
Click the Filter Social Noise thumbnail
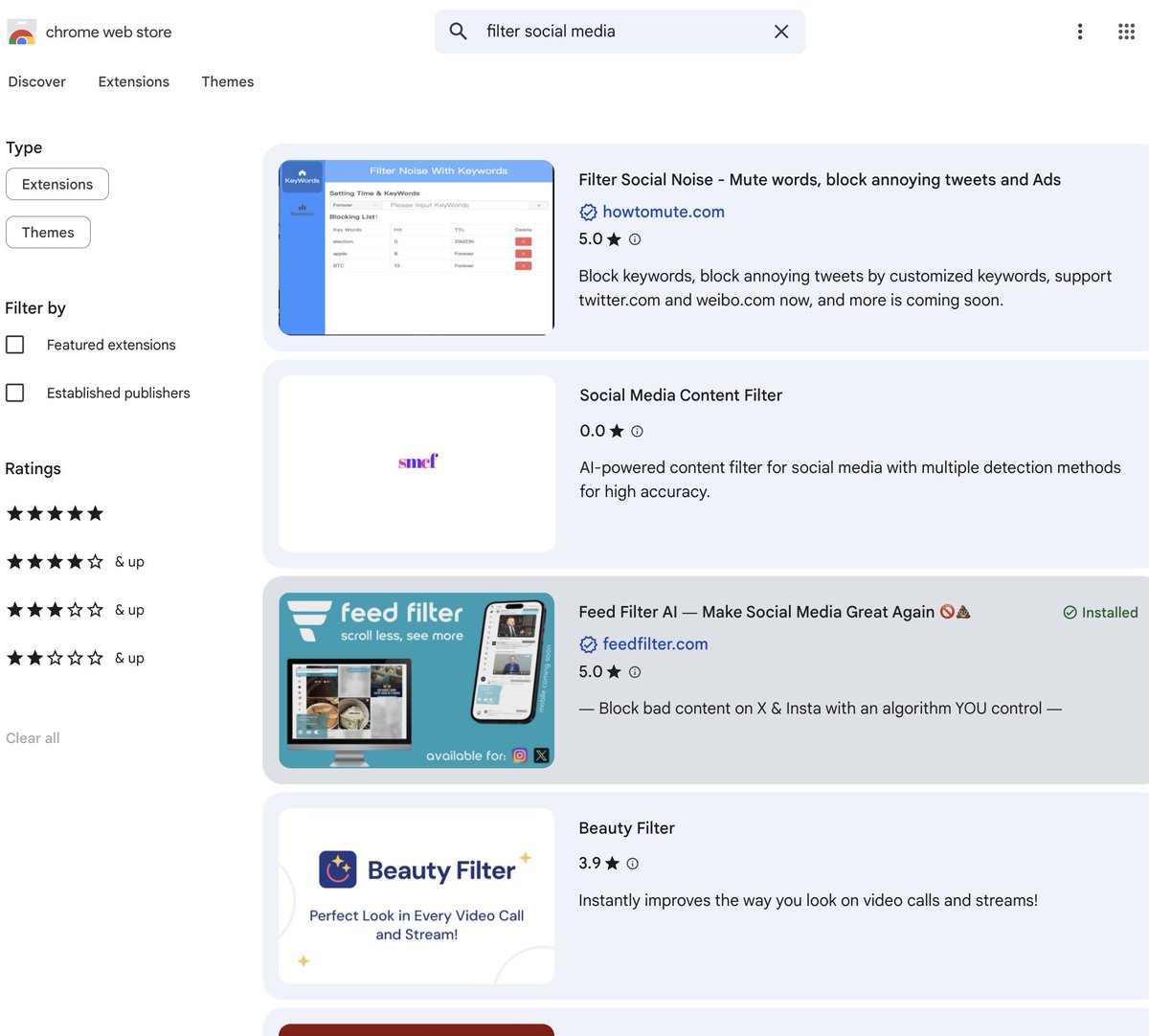point(417,247)
